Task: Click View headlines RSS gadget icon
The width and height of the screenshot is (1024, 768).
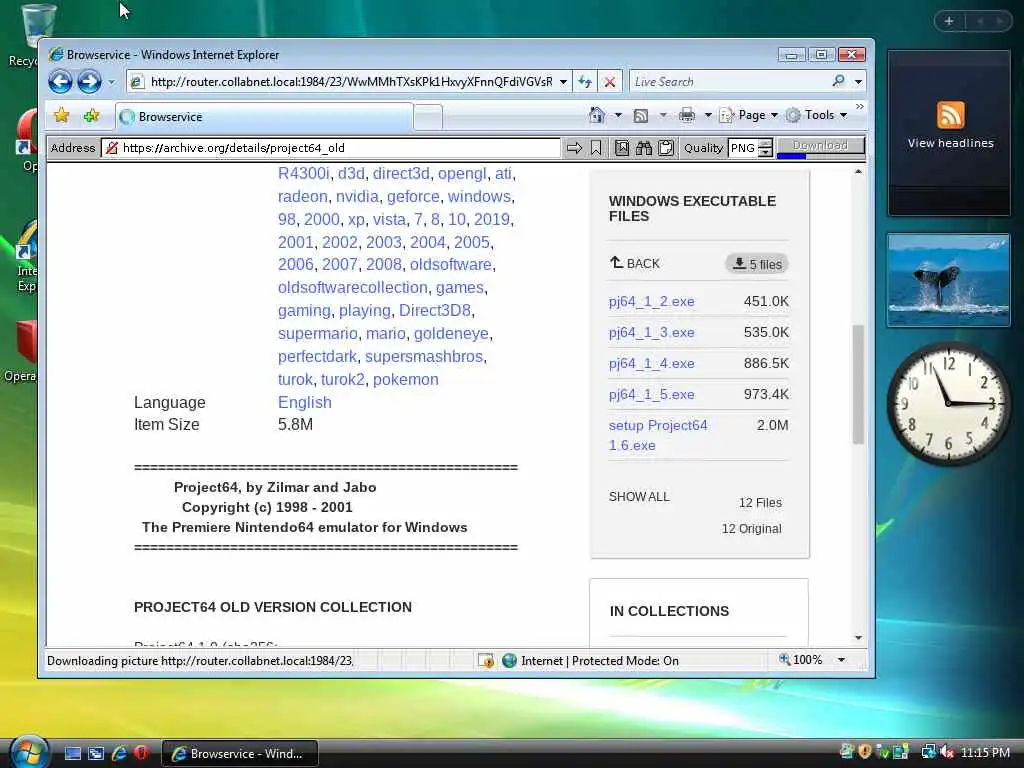Action: tap(950, 115)
